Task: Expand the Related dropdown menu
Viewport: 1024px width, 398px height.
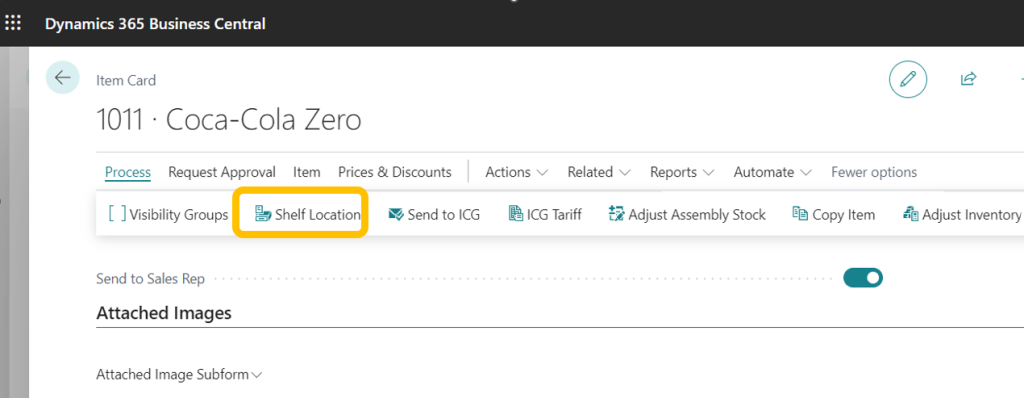Action: tap(599, 173)
